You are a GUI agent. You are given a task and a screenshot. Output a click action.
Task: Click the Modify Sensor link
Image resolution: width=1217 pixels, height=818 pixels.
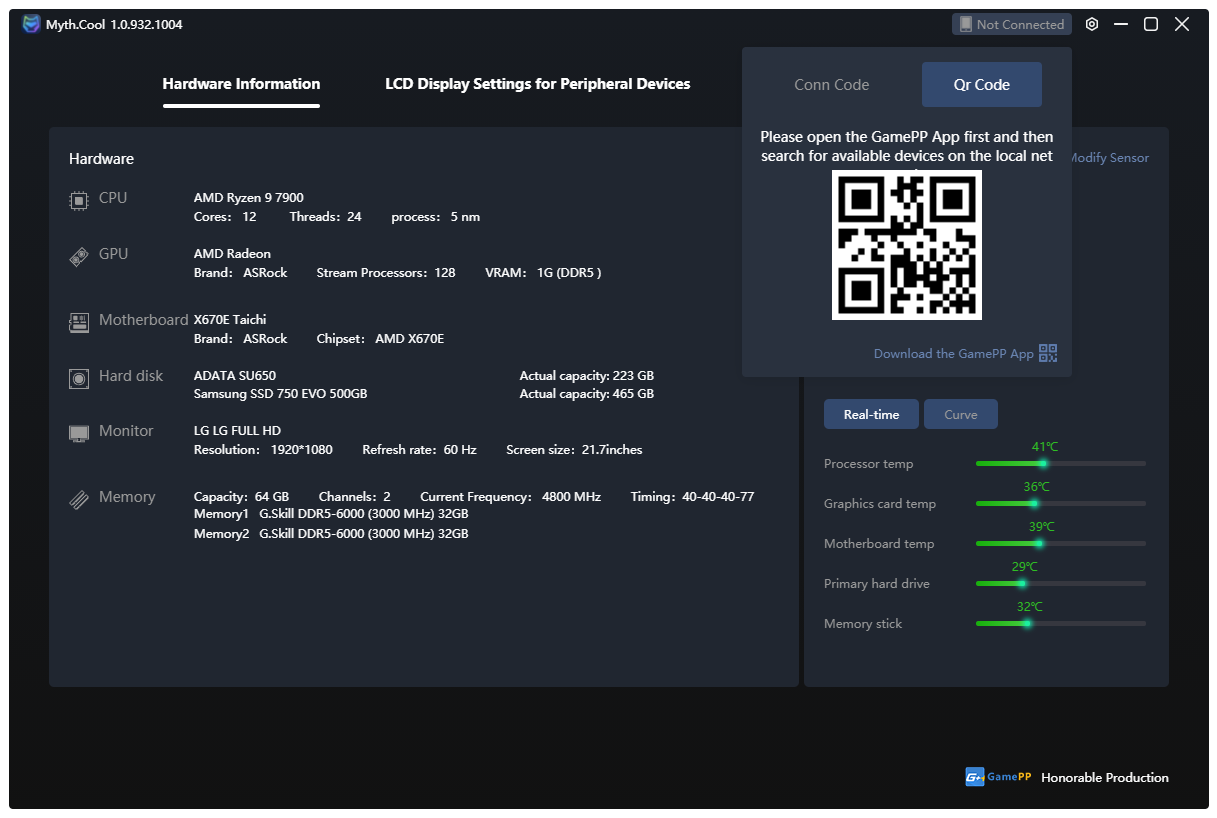[x=1109, y=158]
